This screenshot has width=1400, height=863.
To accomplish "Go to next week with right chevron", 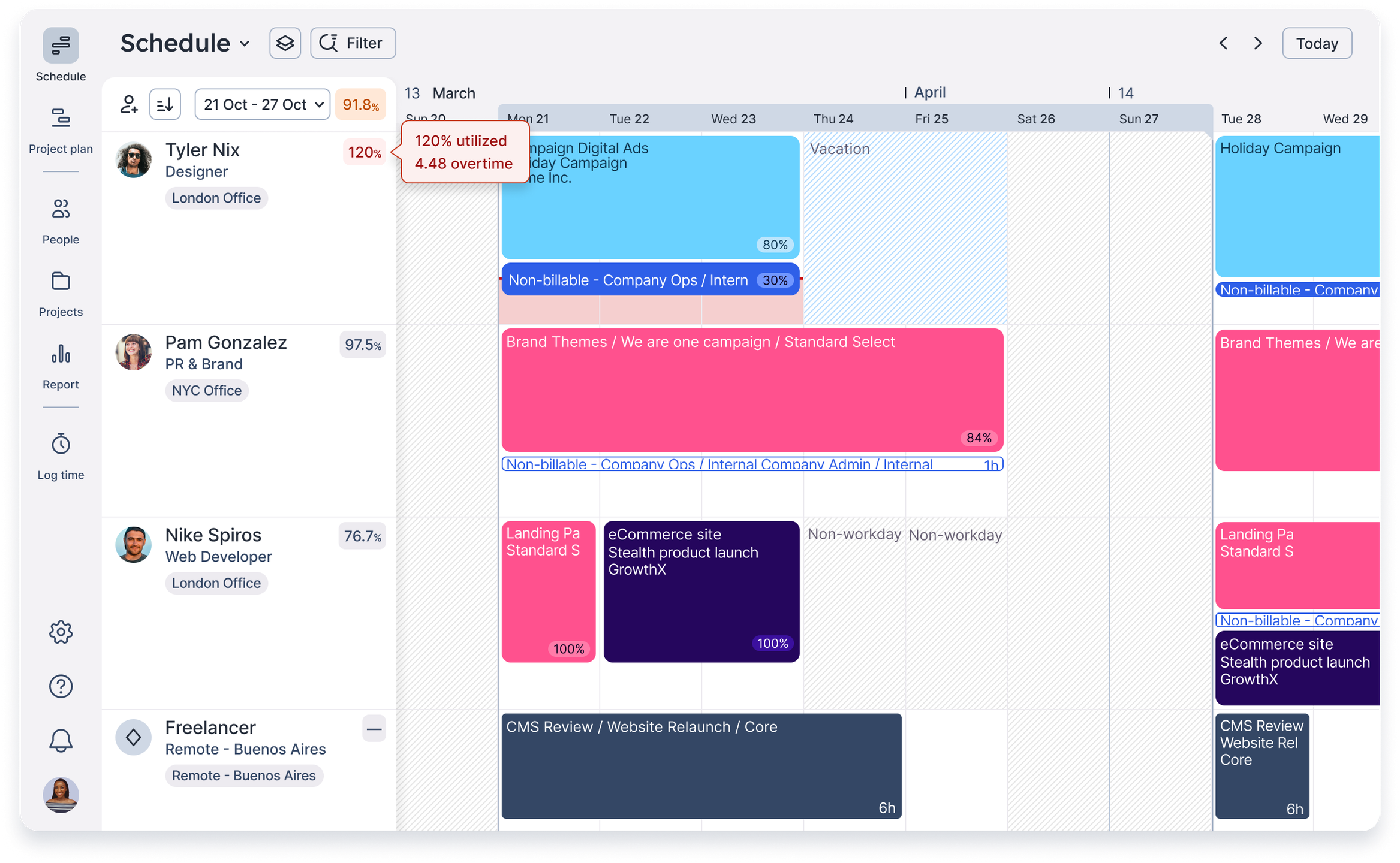I will tap(1258, 43).
